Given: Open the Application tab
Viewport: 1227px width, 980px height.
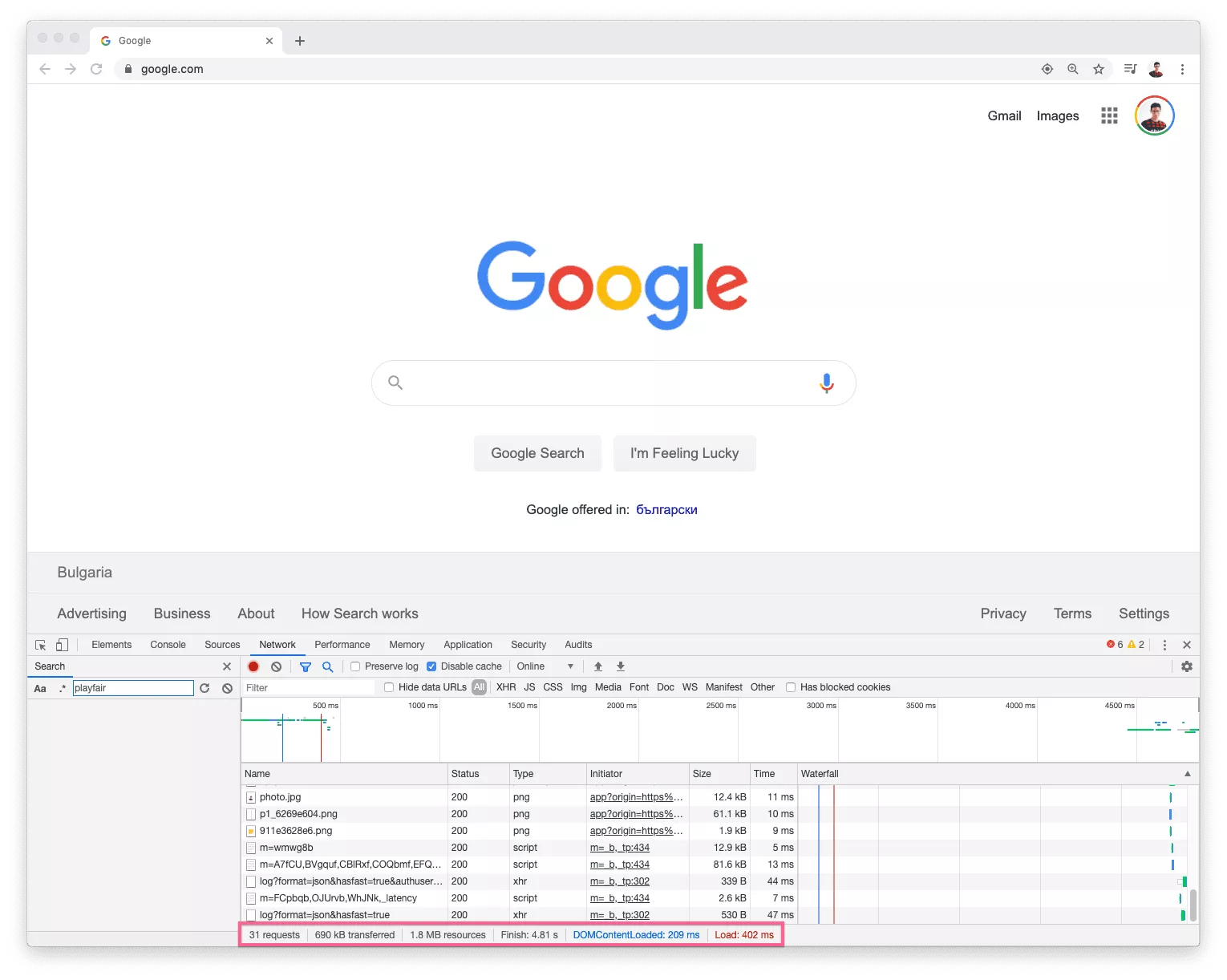Looking at the screenshot, I should point(468,645).
